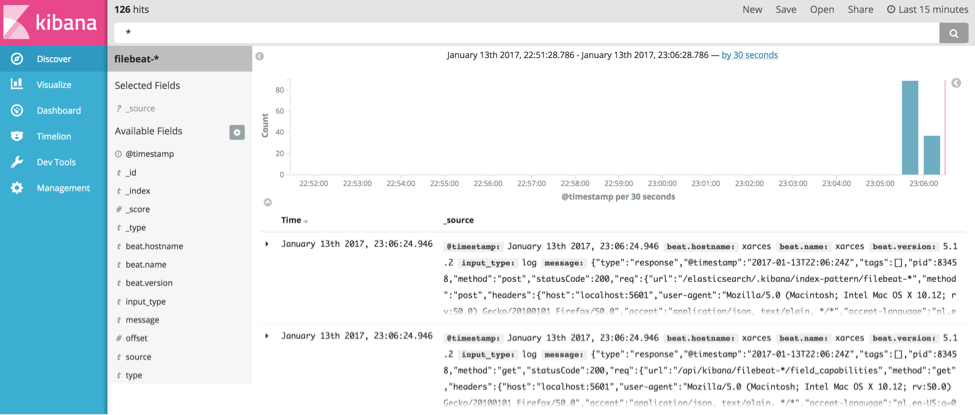This screenshot has width=975, height=415.
Task: Click type field at list bottom
Action: (x=134, y=376)
